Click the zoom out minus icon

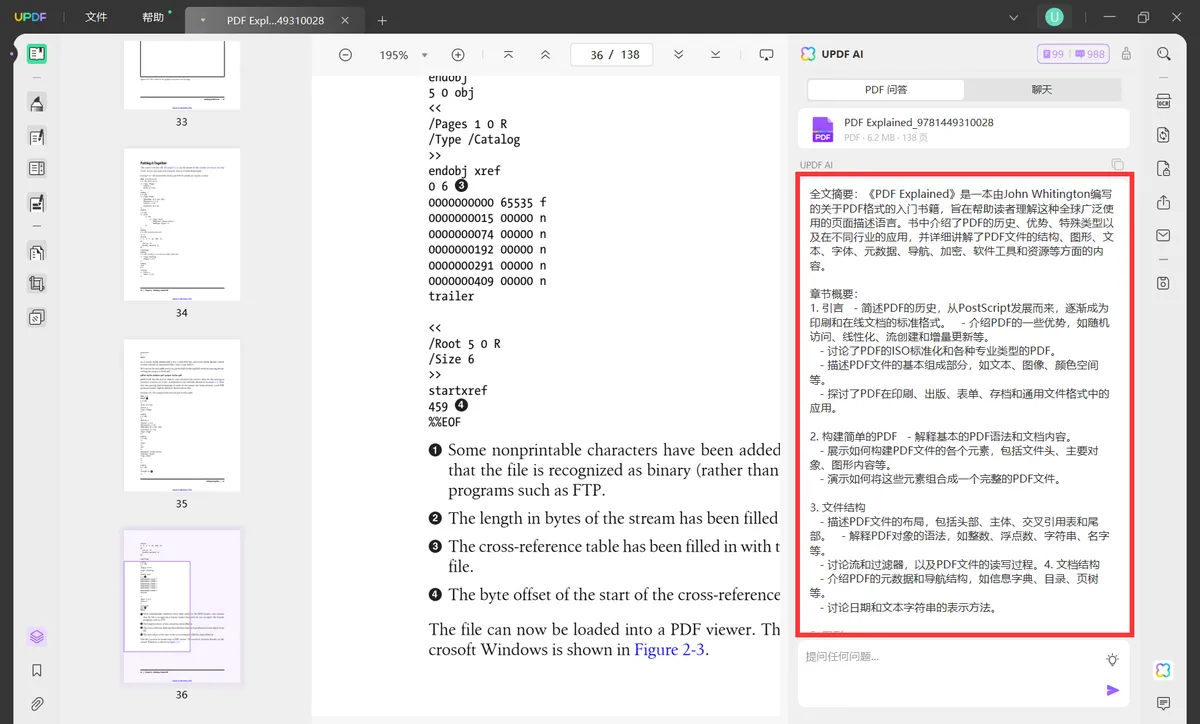pyautogui.click(x=345, y=55)
